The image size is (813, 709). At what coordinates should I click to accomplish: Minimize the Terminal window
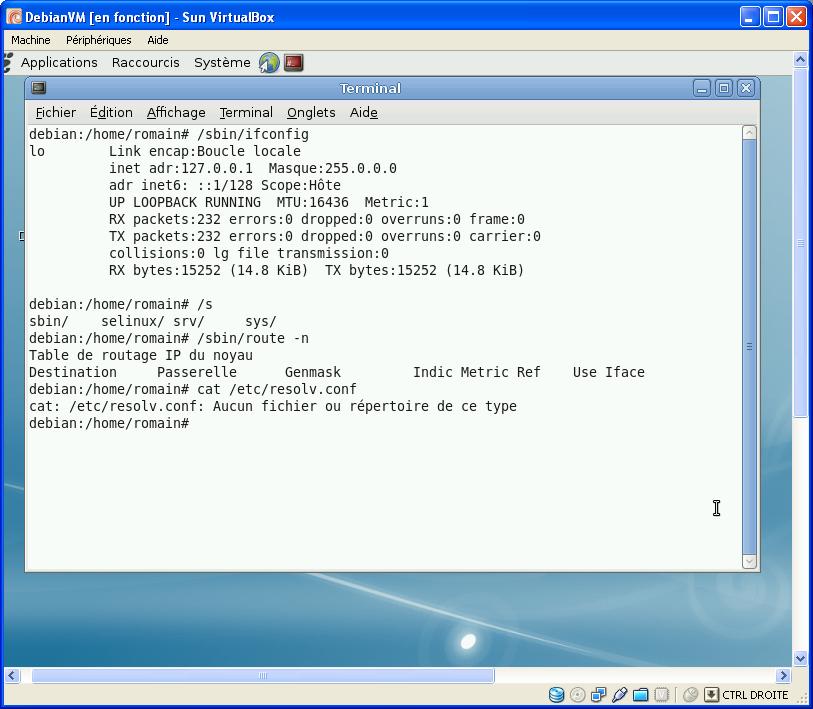point(702,88)
